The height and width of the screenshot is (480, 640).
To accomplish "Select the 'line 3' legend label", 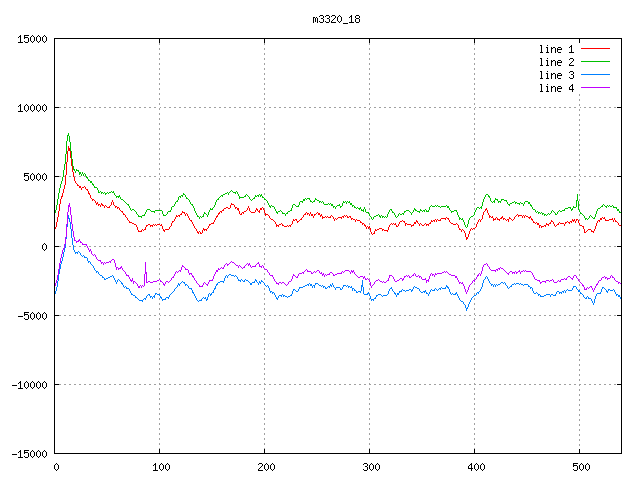I will pos(556,75).
